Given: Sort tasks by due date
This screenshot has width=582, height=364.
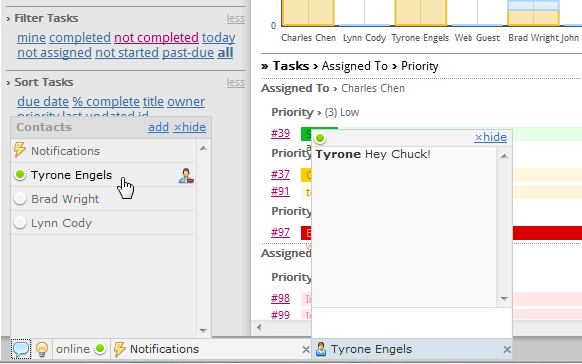Looking at the screenshot, I should (43, 102).
